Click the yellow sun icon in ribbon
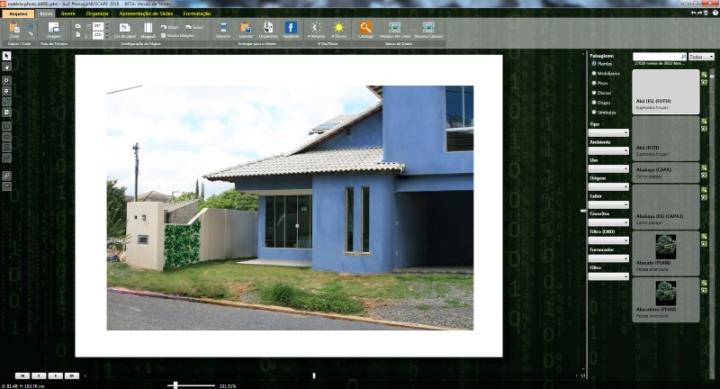Viewport: 720px width, 389px height. (339, 28)
